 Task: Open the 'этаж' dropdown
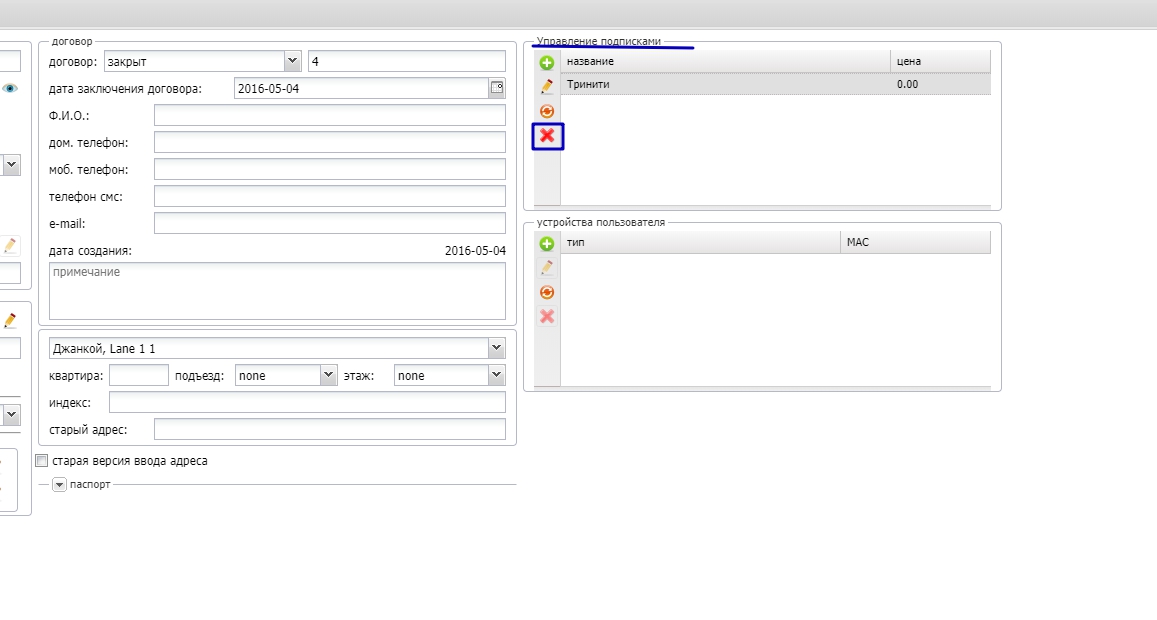click(x=496, y=375)
